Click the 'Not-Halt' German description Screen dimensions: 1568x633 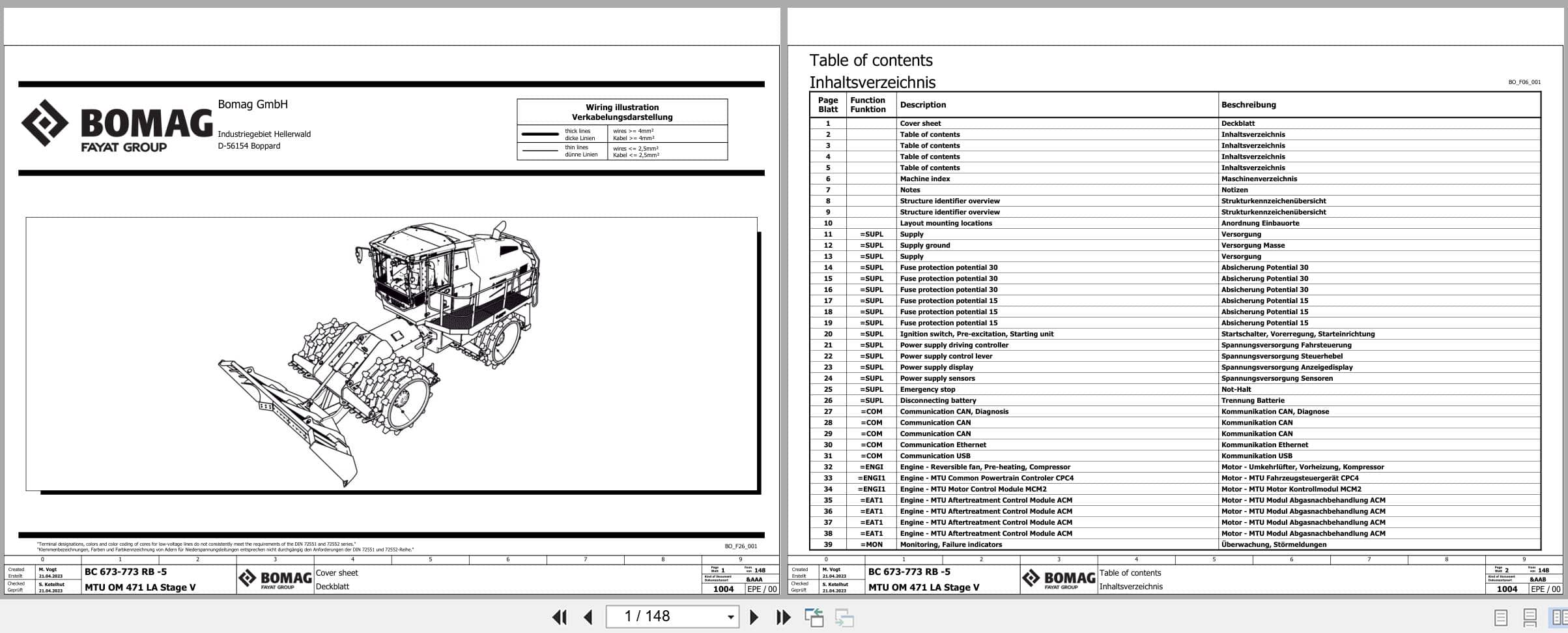[1236, 389]
